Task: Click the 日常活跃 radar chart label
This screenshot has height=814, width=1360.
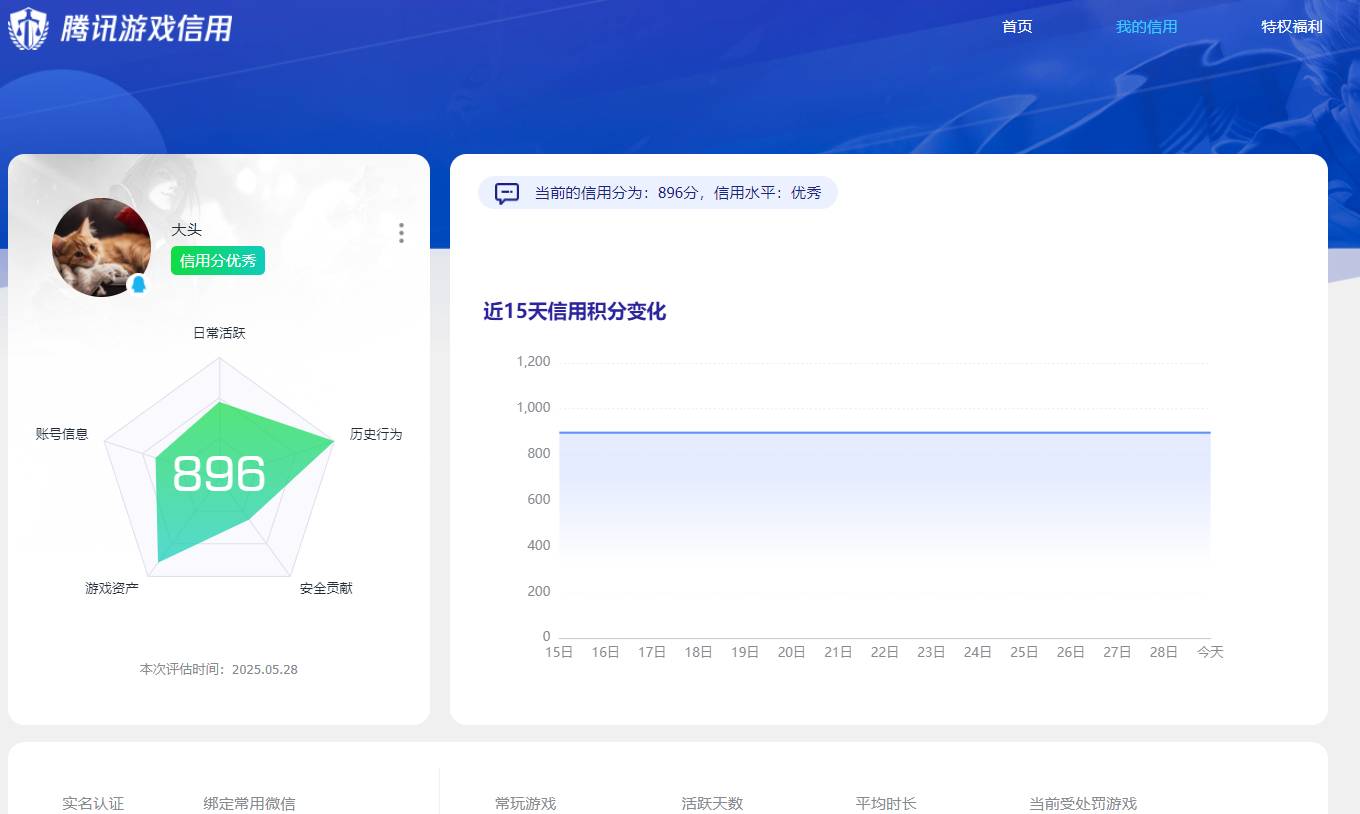Action: point(218,333)
